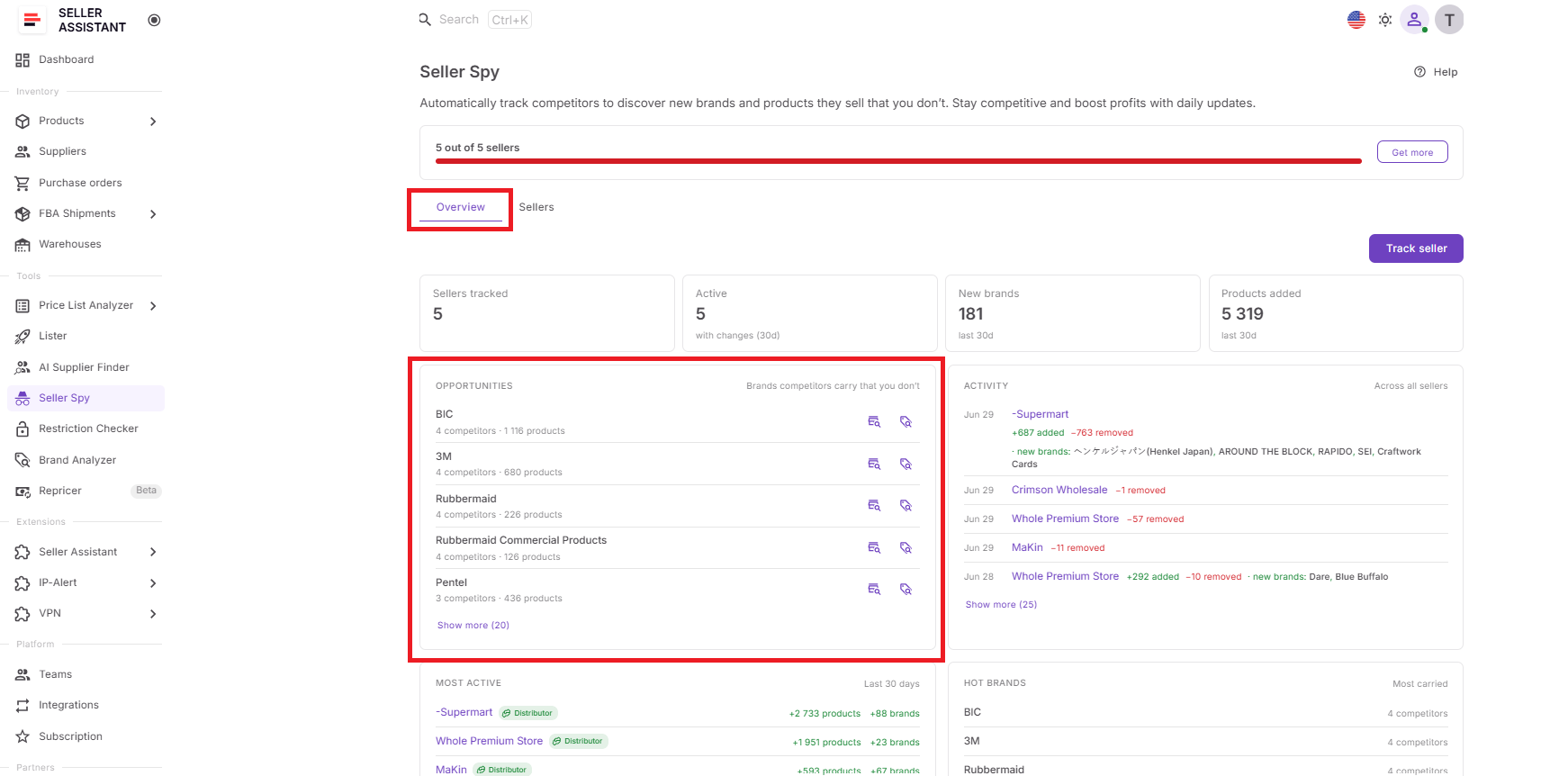The height and width of the screenshot is (776, 1568).
Task: Expand opportunities with Show more (20)
Action: 473,626
